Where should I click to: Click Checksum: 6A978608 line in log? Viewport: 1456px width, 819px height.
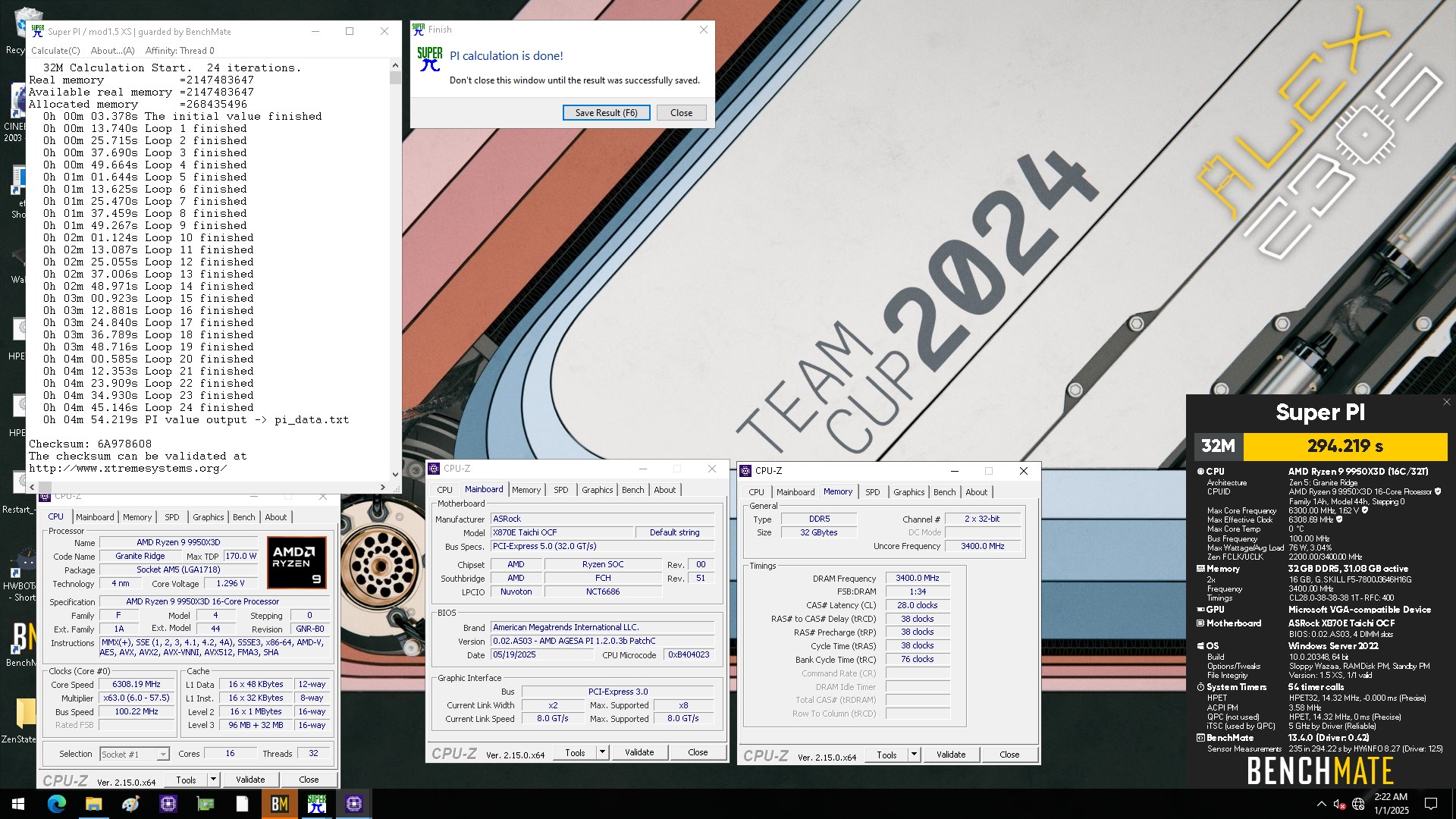[x=90, y=444]
